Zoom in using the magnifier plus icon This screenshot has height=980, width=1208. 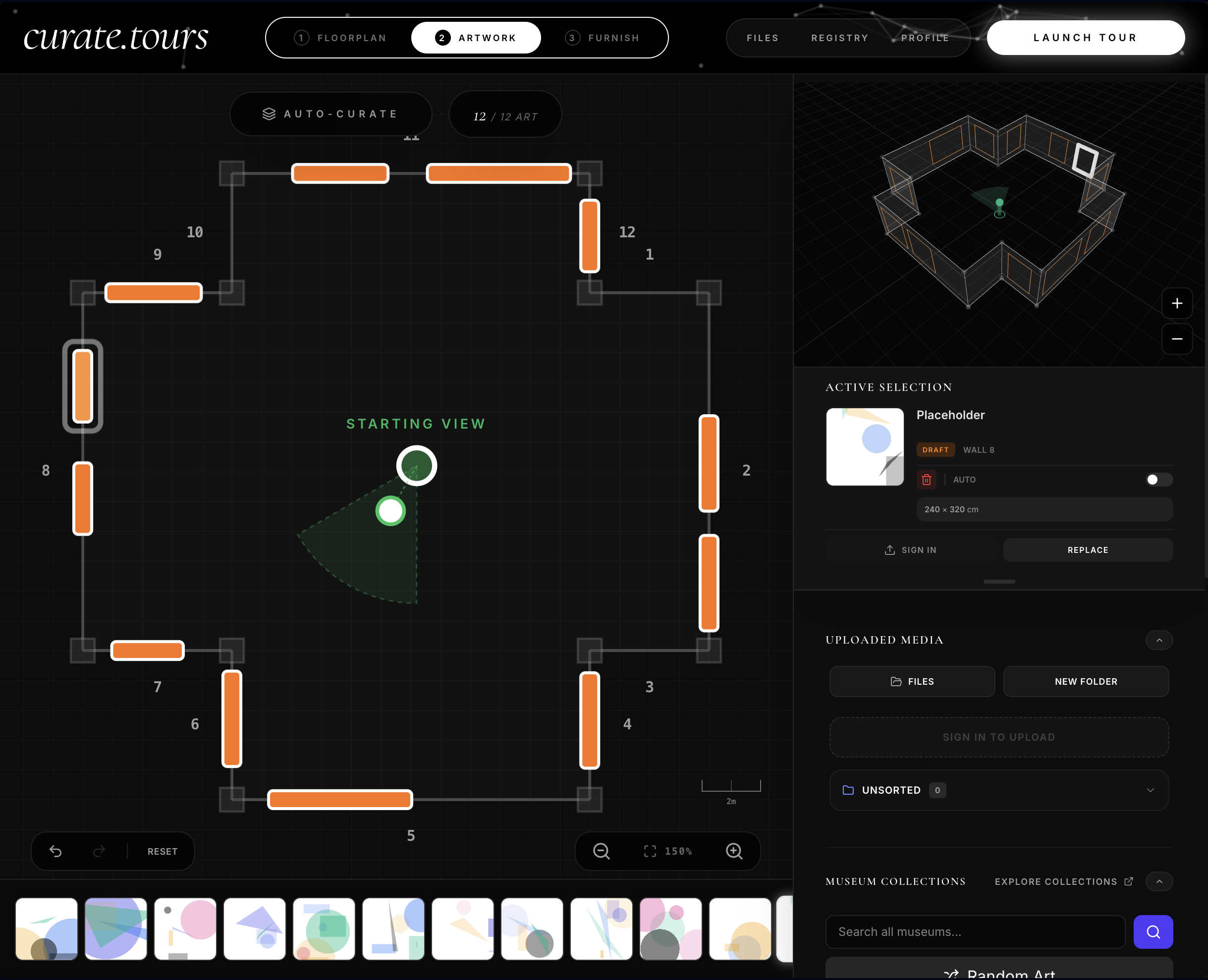coord(734,851)
